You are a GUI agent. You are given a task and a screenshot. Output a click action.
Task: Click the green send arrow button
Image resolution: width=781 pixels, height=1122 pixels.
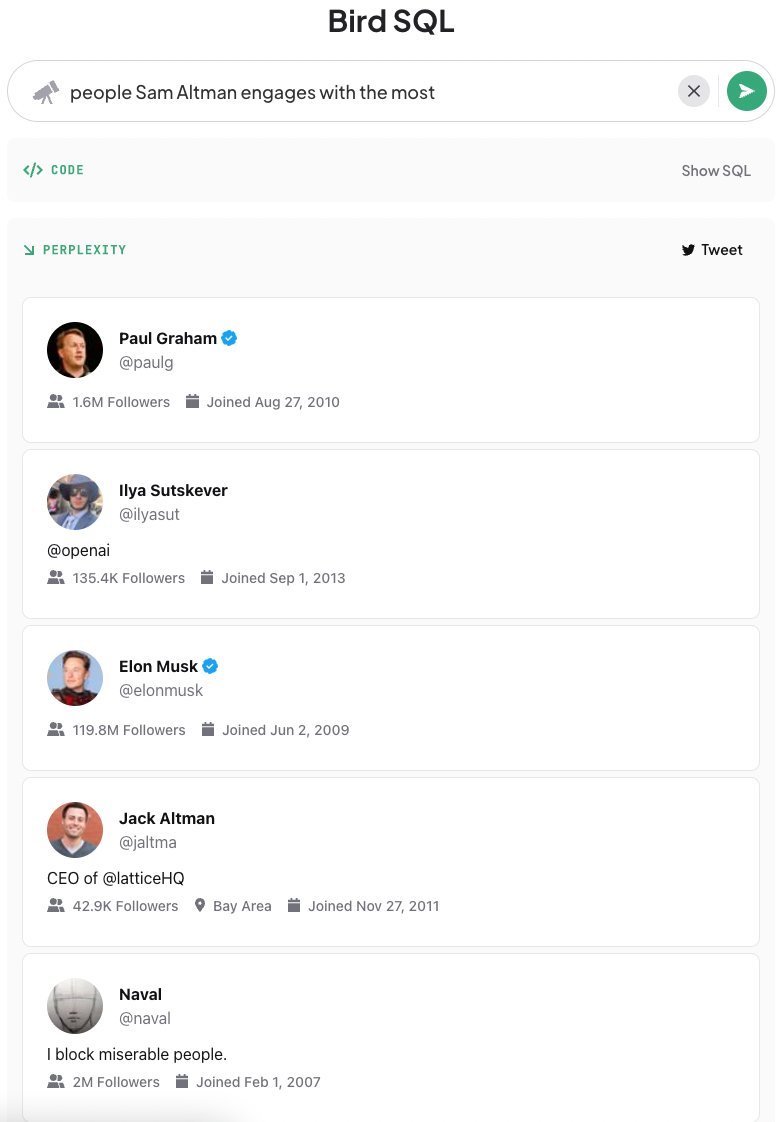coord(746,92)
